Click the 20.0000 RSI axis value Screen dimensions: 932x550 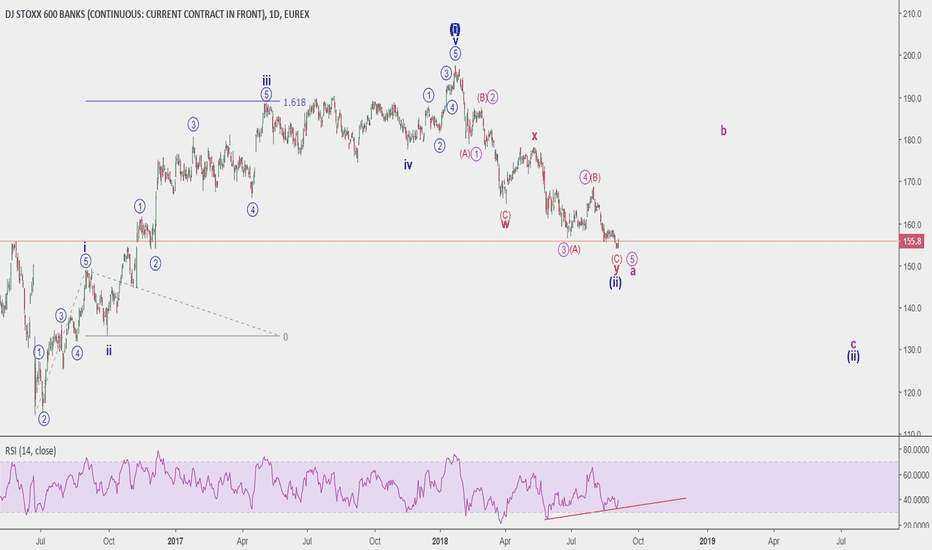point(915,525)
